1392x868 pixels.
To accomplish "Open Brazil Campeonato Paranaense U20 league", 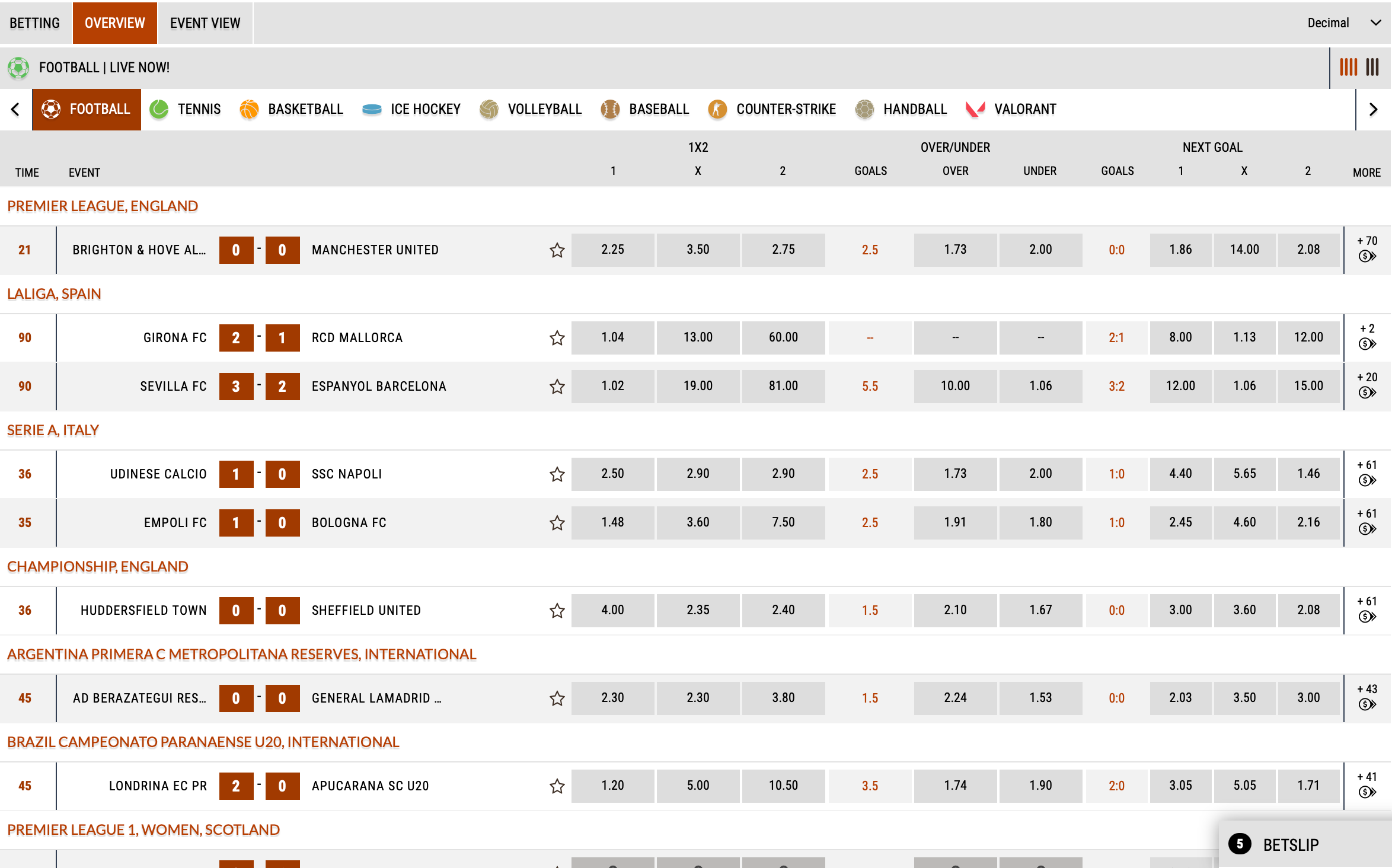I will (x=203, y=742).
